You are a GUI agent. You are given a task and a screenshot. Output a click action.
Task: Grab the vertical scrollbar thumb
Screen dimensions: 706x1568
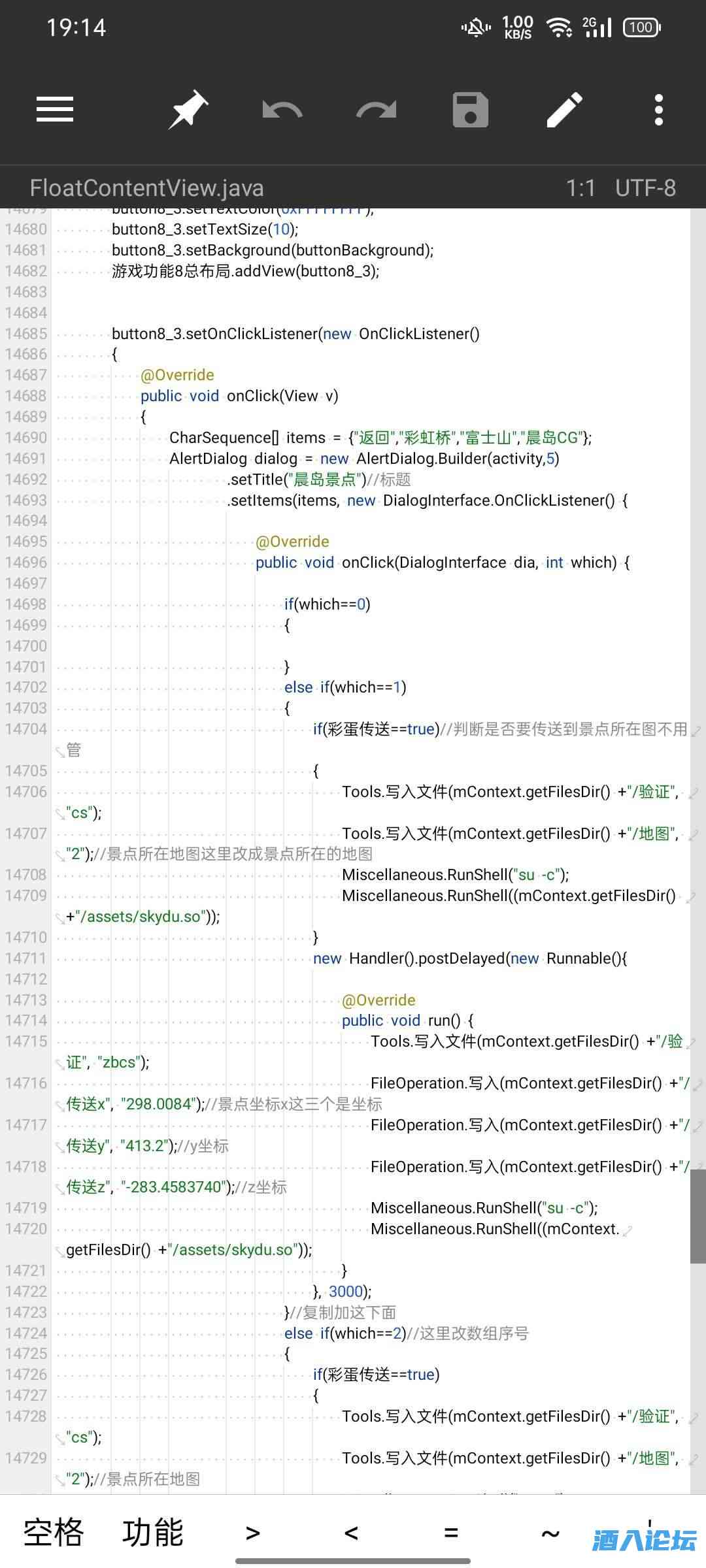tap(698, 1215)
